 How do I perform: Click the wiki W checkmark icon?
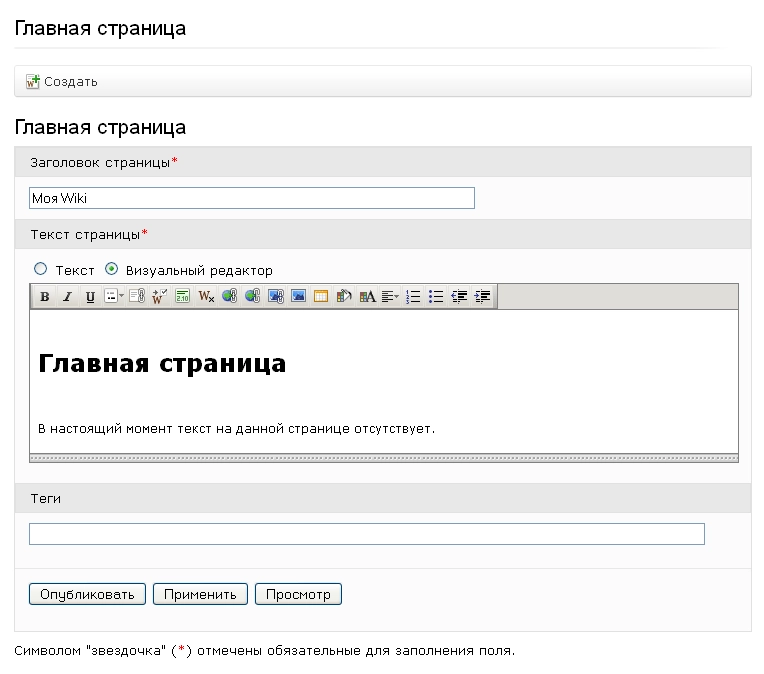click(159, 296)
